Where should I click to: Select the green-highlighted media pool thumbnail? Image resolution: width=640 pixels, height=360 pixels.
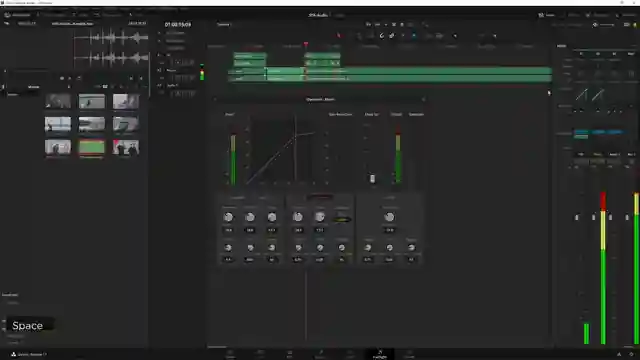pos(91,147)
